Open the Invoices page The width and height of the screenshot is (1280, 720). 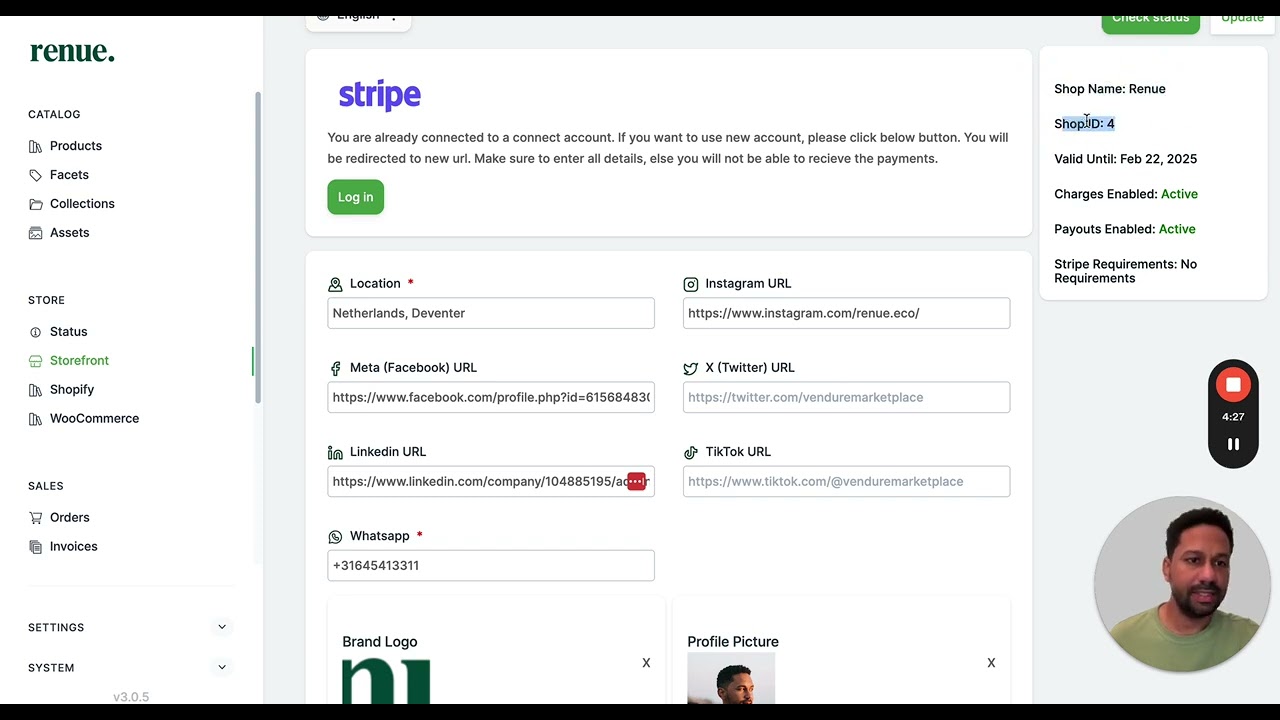coord(73,547)
